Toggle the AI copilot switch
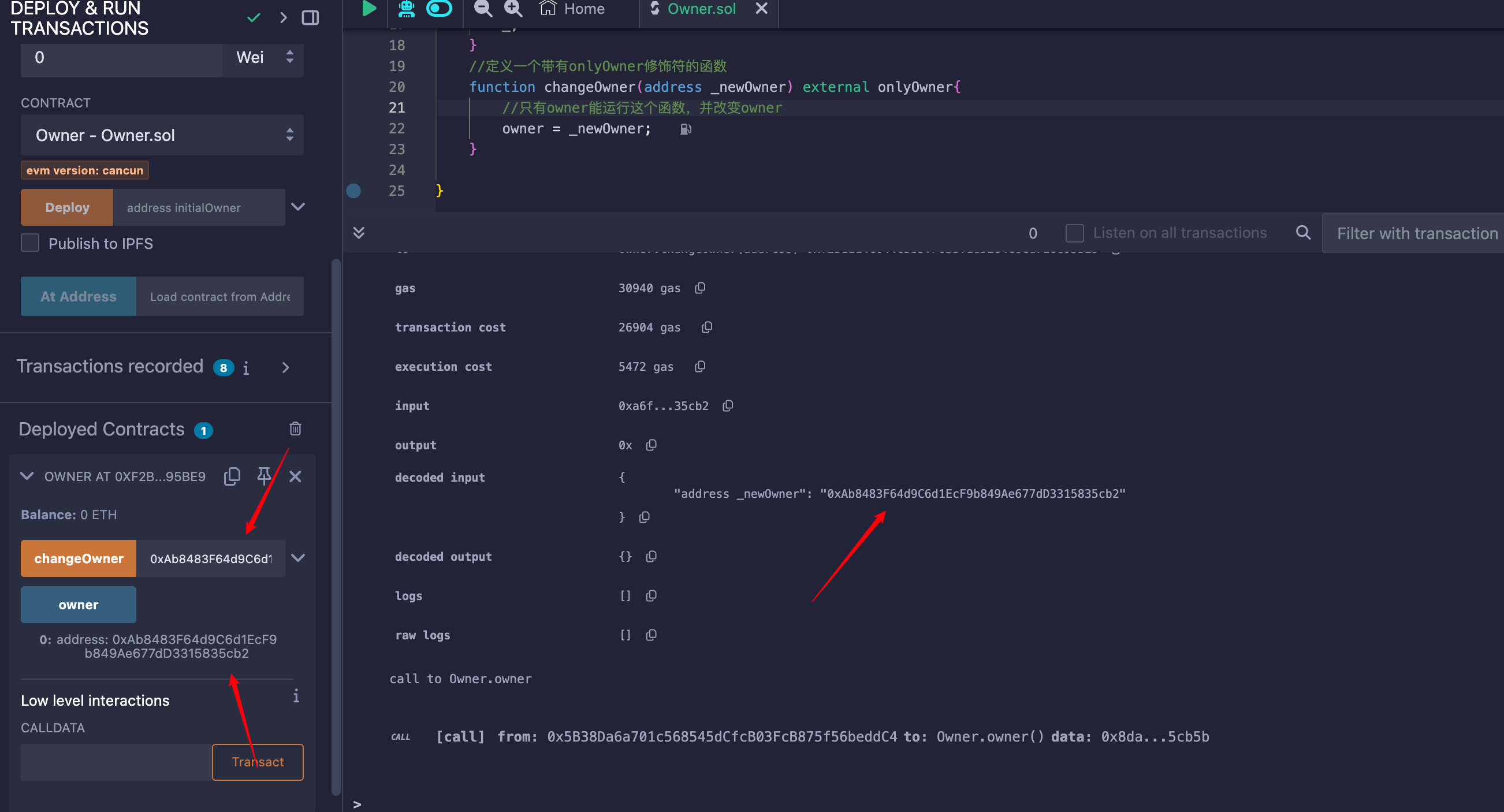Screen dimensions: 1504x812 (439, 8)
